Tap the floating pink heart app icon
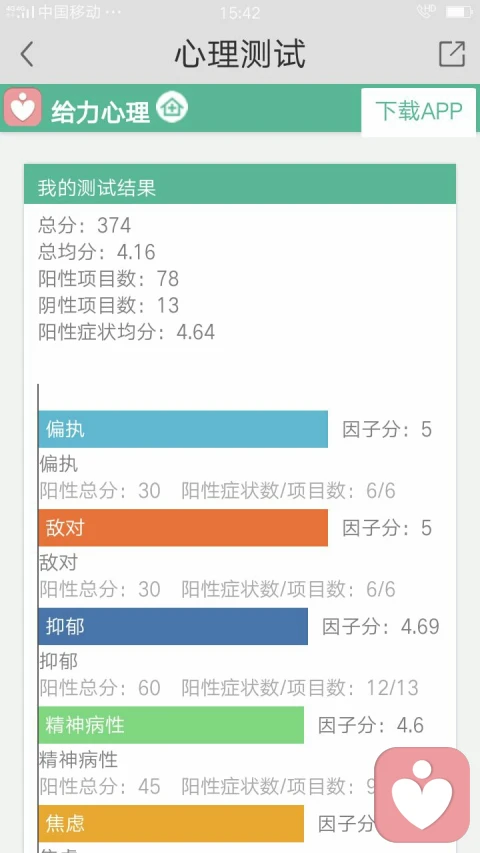The image size is (480, 853). point(422,794)
